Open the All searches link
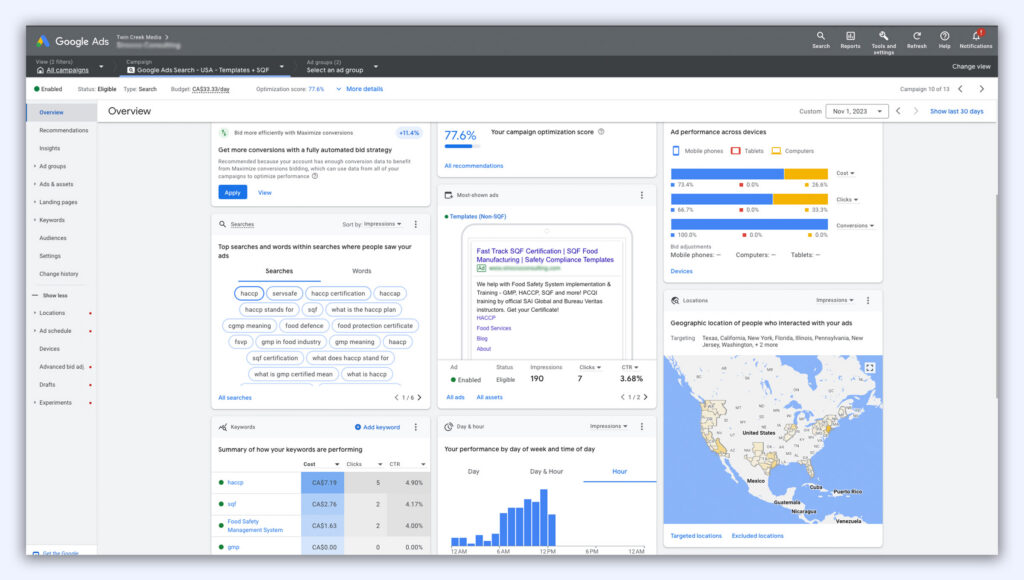Viewport: 1024px width, 580px height. (234, 398)
